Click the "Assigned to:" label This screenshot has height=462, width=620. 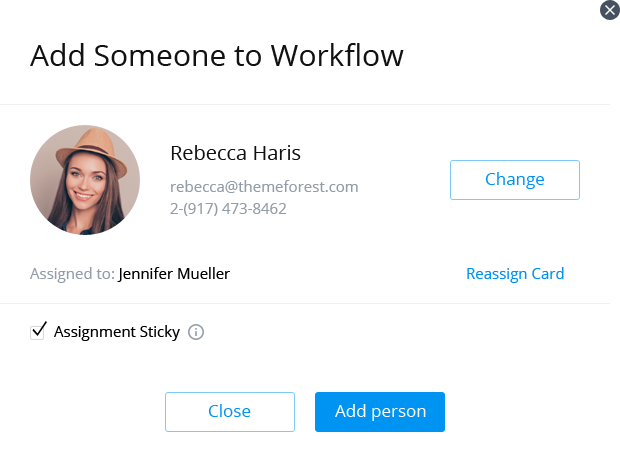coord(72,273)
